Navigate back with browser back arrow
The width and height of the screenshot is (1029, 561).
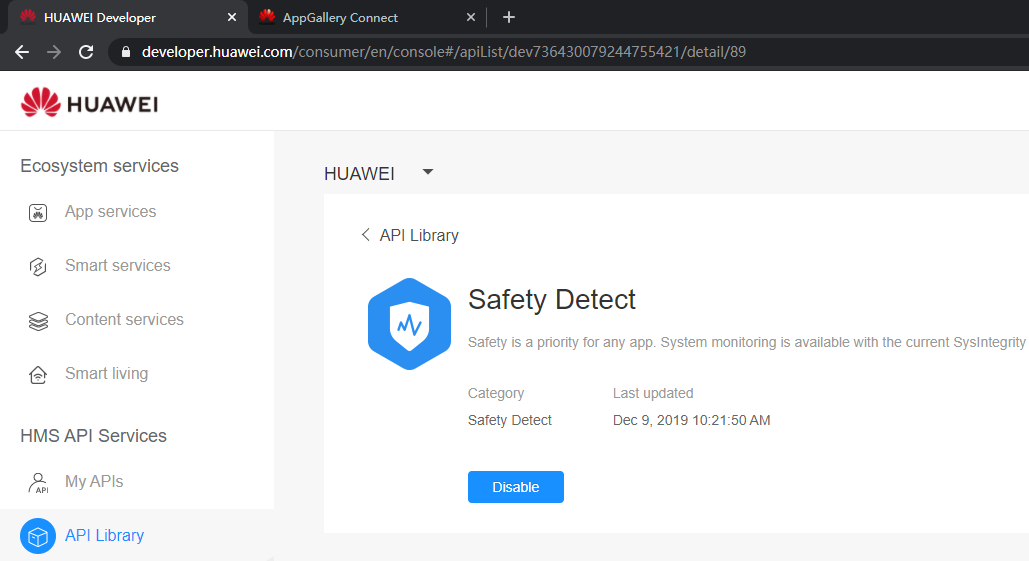(x=22, y=52)
